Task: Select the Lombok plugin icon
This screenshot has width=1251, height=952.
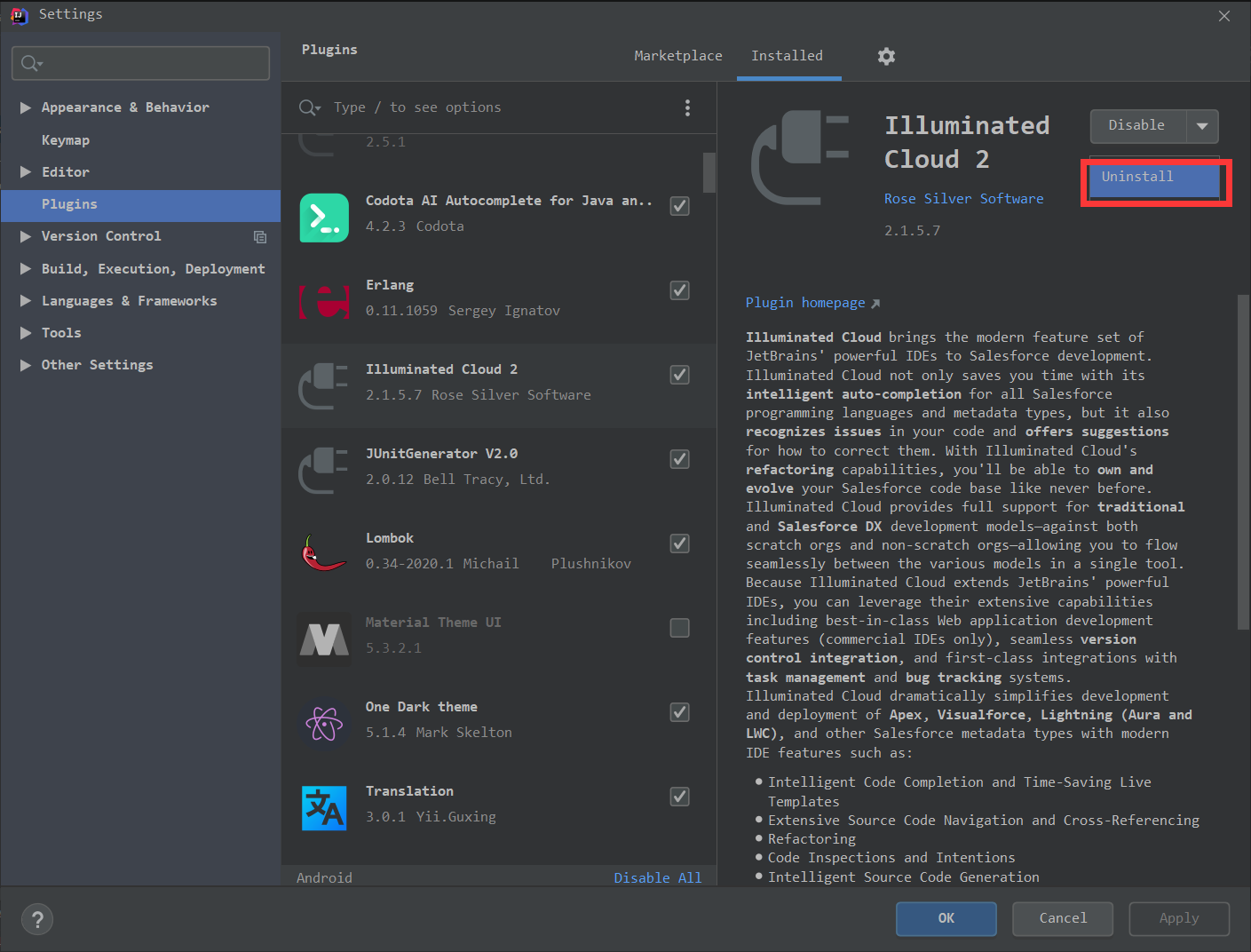Action: click(324, 551)
